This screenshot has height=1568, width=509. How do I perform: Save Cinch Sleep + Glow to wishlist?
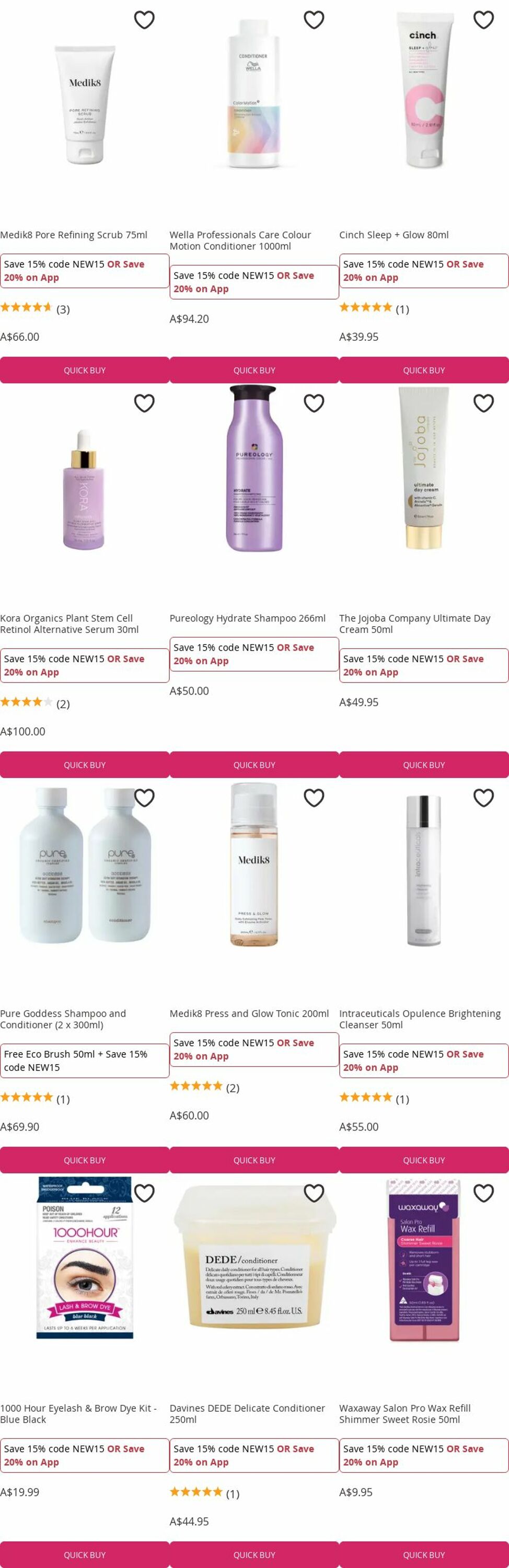pos(483,20)
